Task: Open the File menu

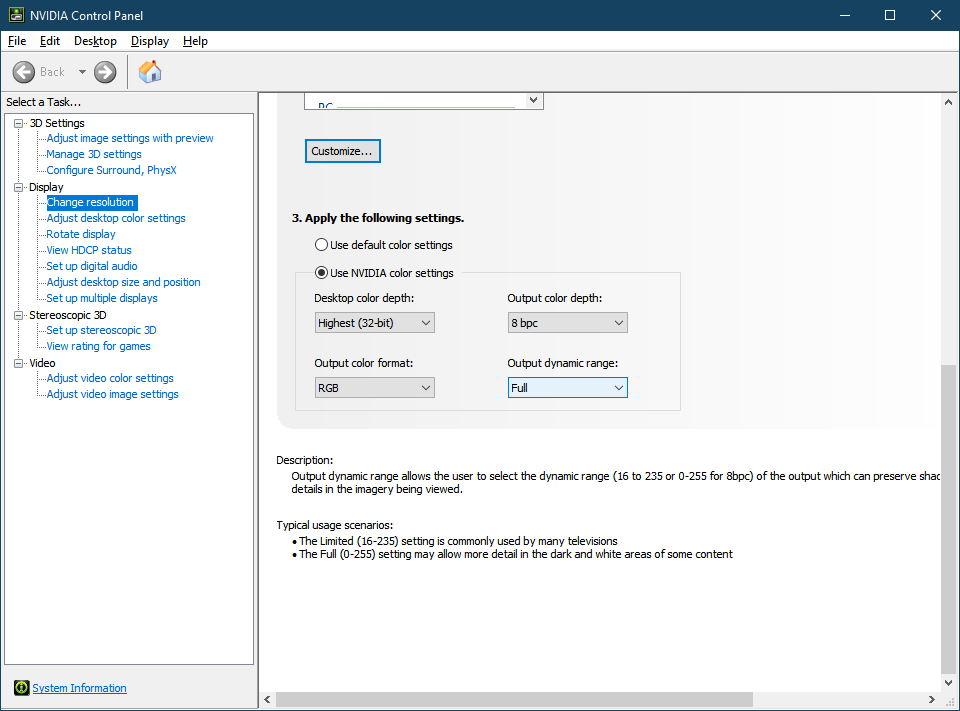Action: [17, 41]
